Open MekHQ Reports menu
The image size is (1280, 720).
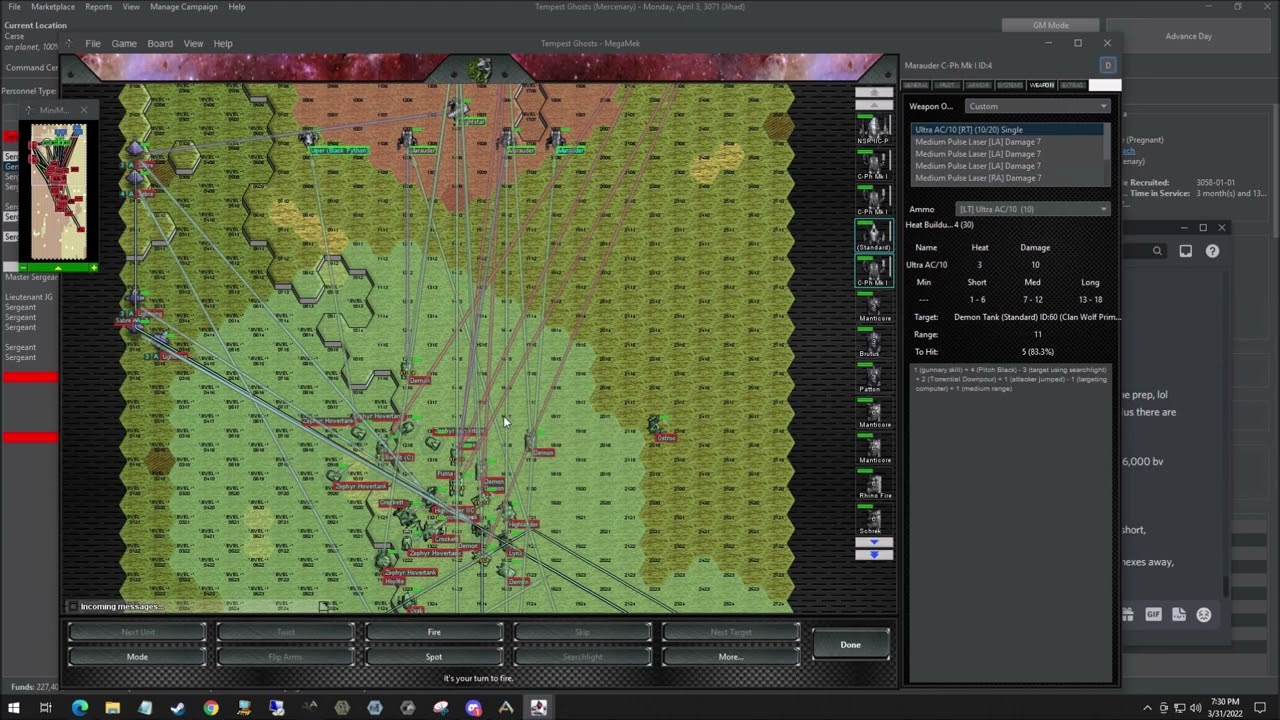[98, 7]
